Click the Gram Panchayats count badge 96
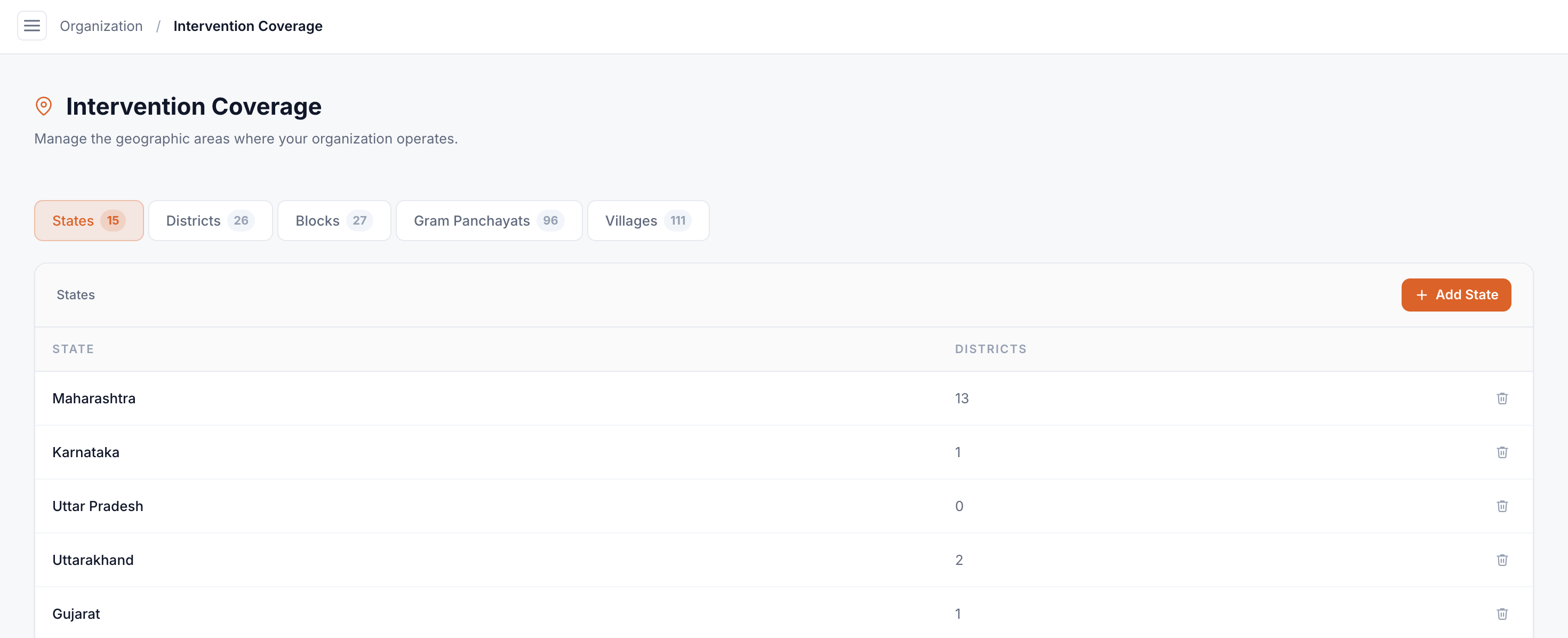The width and height of the screenshot is (1568, 638). pyautogui.click(x=550, y=220)
